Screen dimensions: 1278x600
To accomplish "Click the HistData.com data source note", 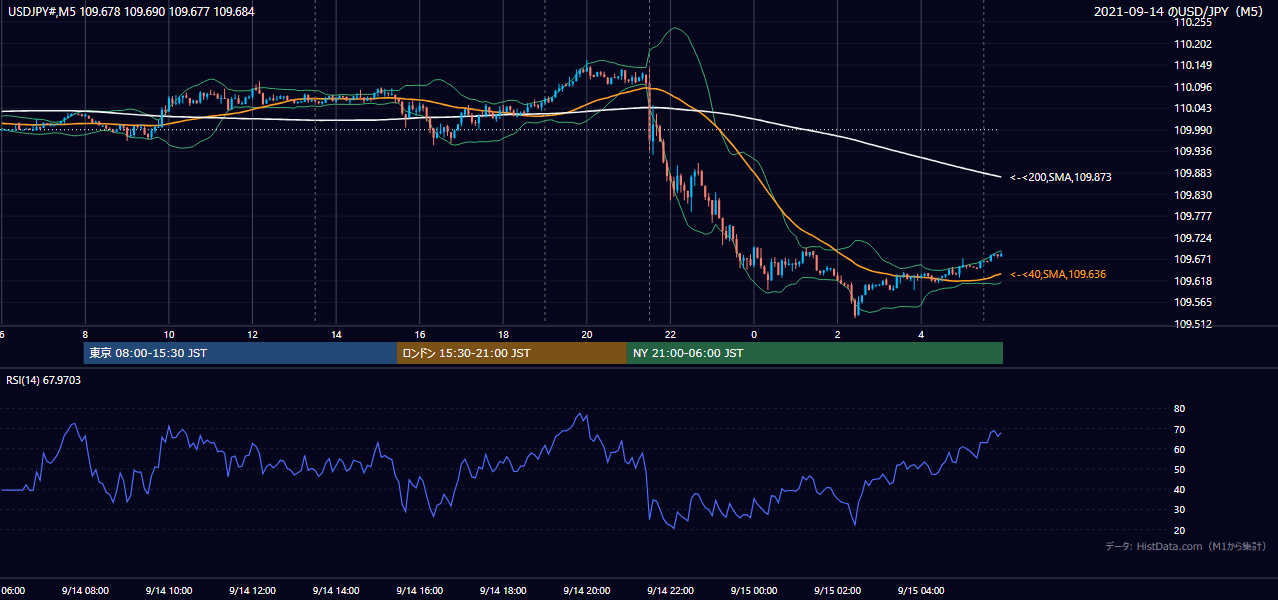I will coord(1186,546).
